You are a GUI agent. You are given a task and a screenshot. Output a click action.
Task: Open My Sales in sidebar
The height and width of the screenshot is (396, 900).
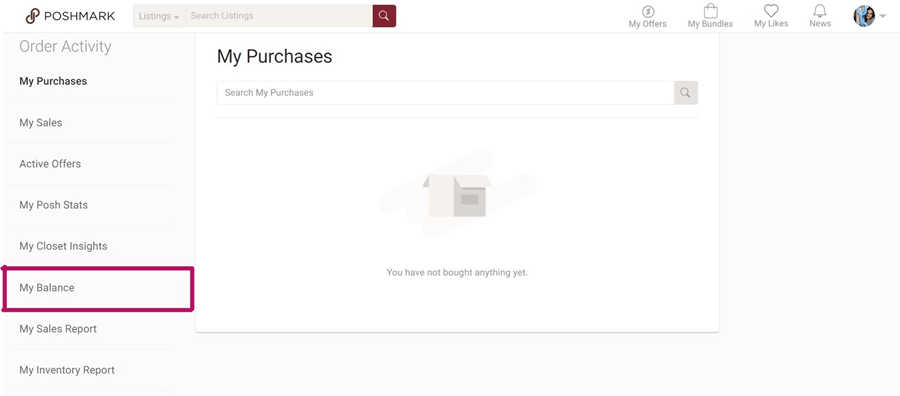click(x=41, y=123)
